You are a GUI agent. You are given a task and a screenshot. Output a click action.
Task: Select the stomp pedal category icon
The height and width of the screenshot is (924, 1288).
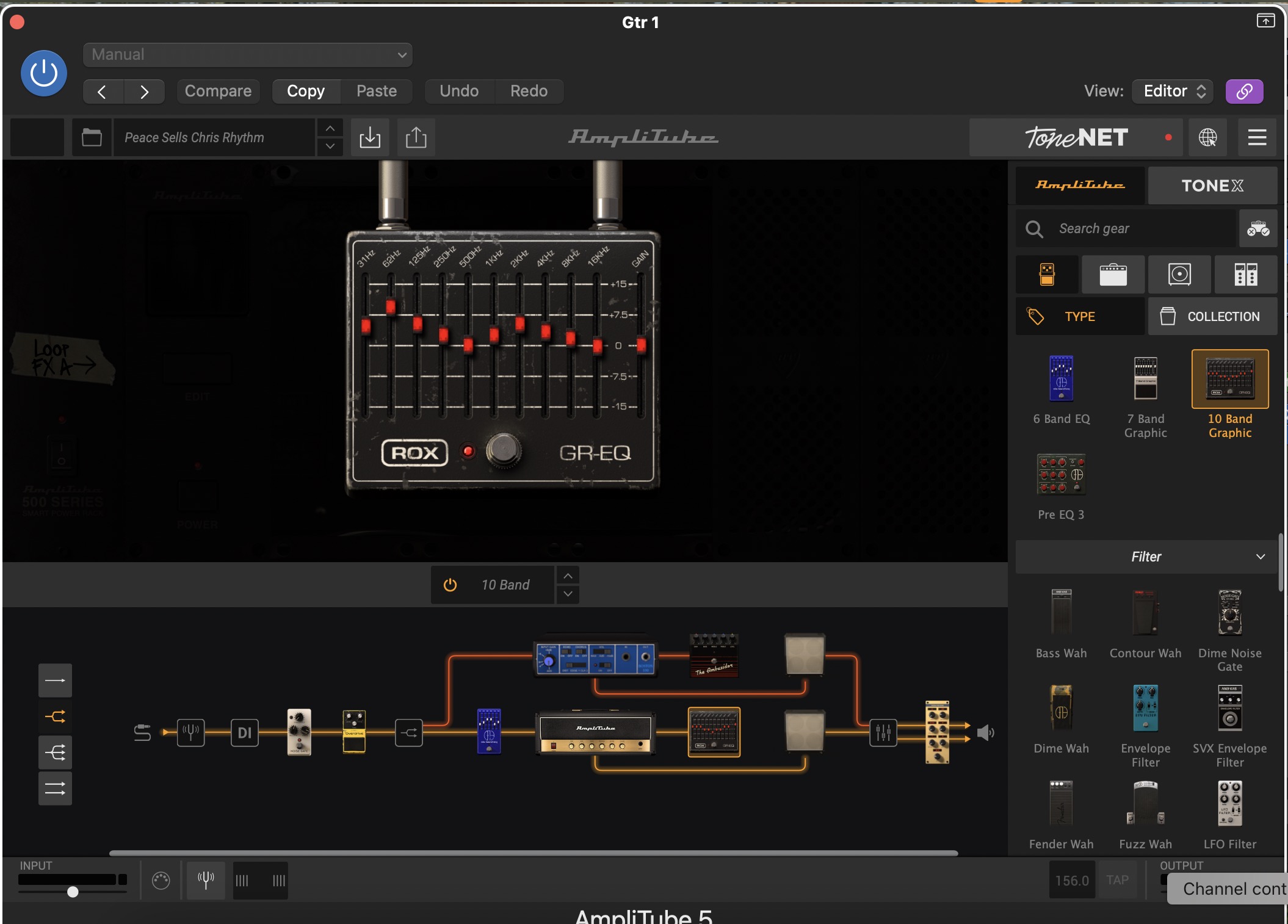click(1047, 275)
